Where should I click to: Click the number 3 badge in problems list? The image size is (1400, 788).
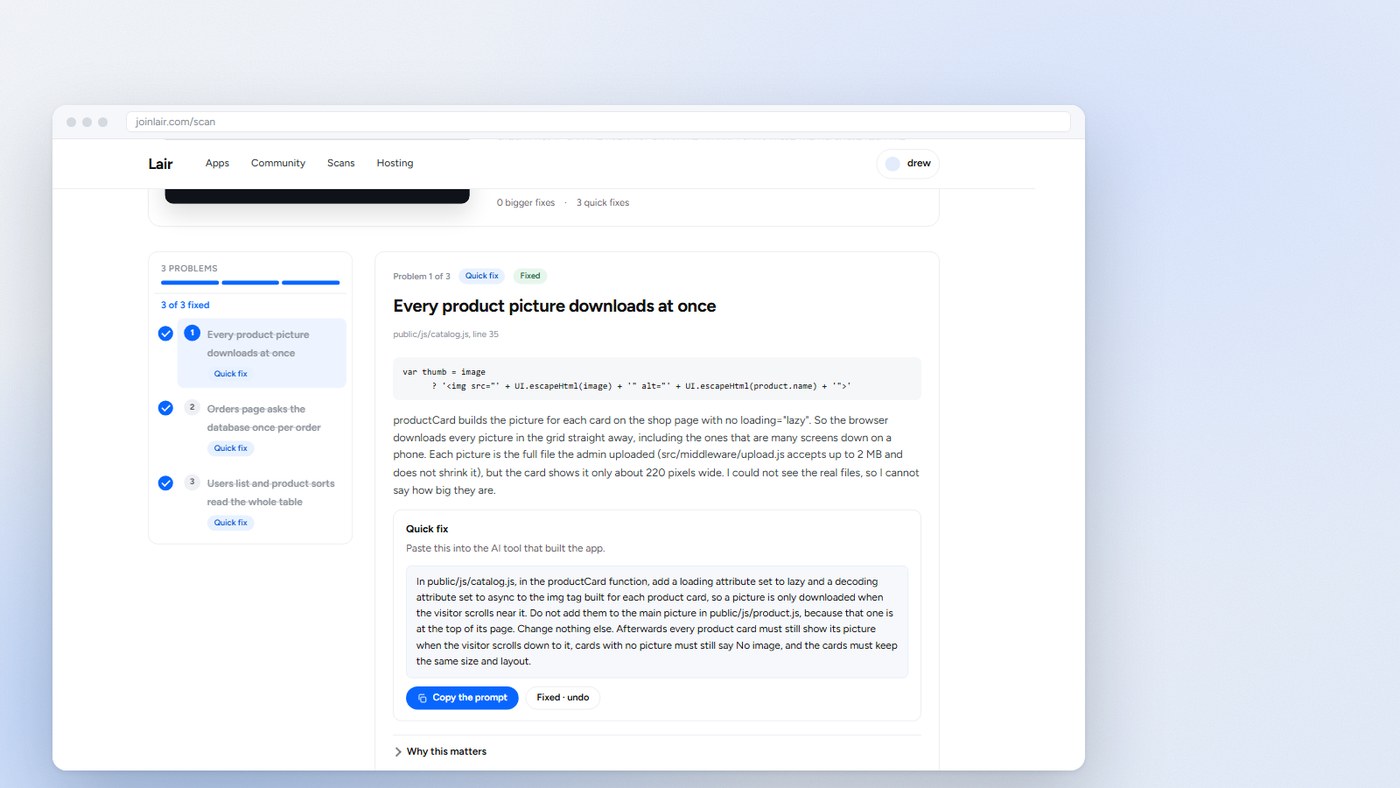pyautogui.click(x=192, y=482)
